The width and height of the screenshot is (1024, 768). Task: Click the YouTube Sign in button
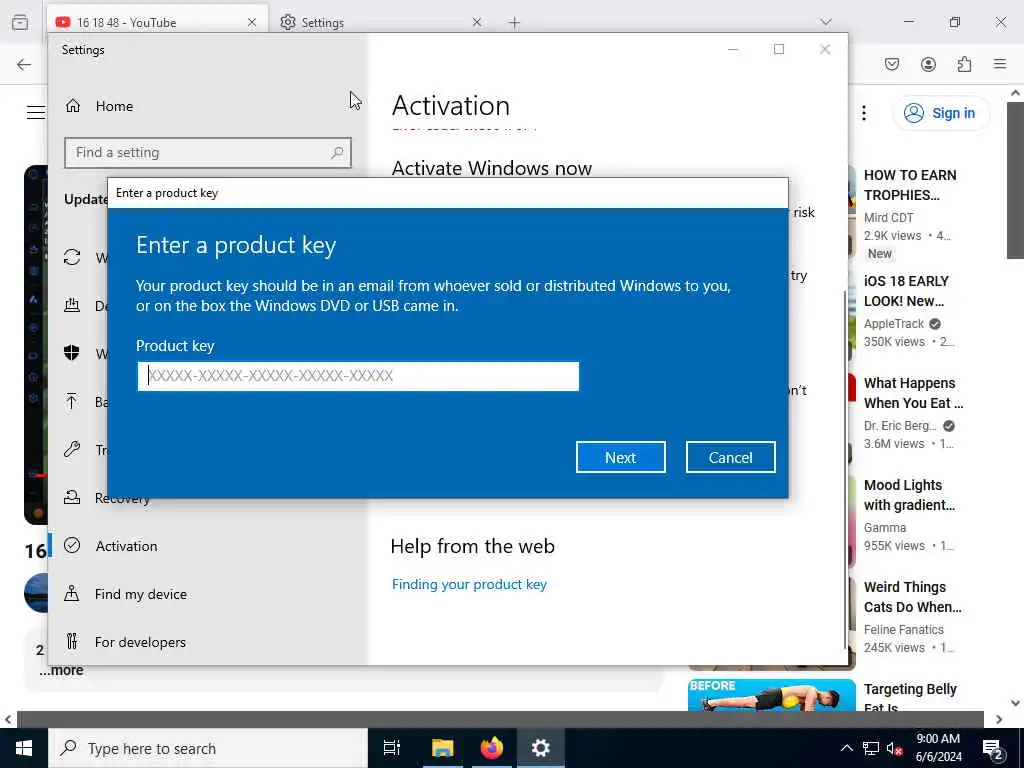pyautogui.click(x=940, y=113)
